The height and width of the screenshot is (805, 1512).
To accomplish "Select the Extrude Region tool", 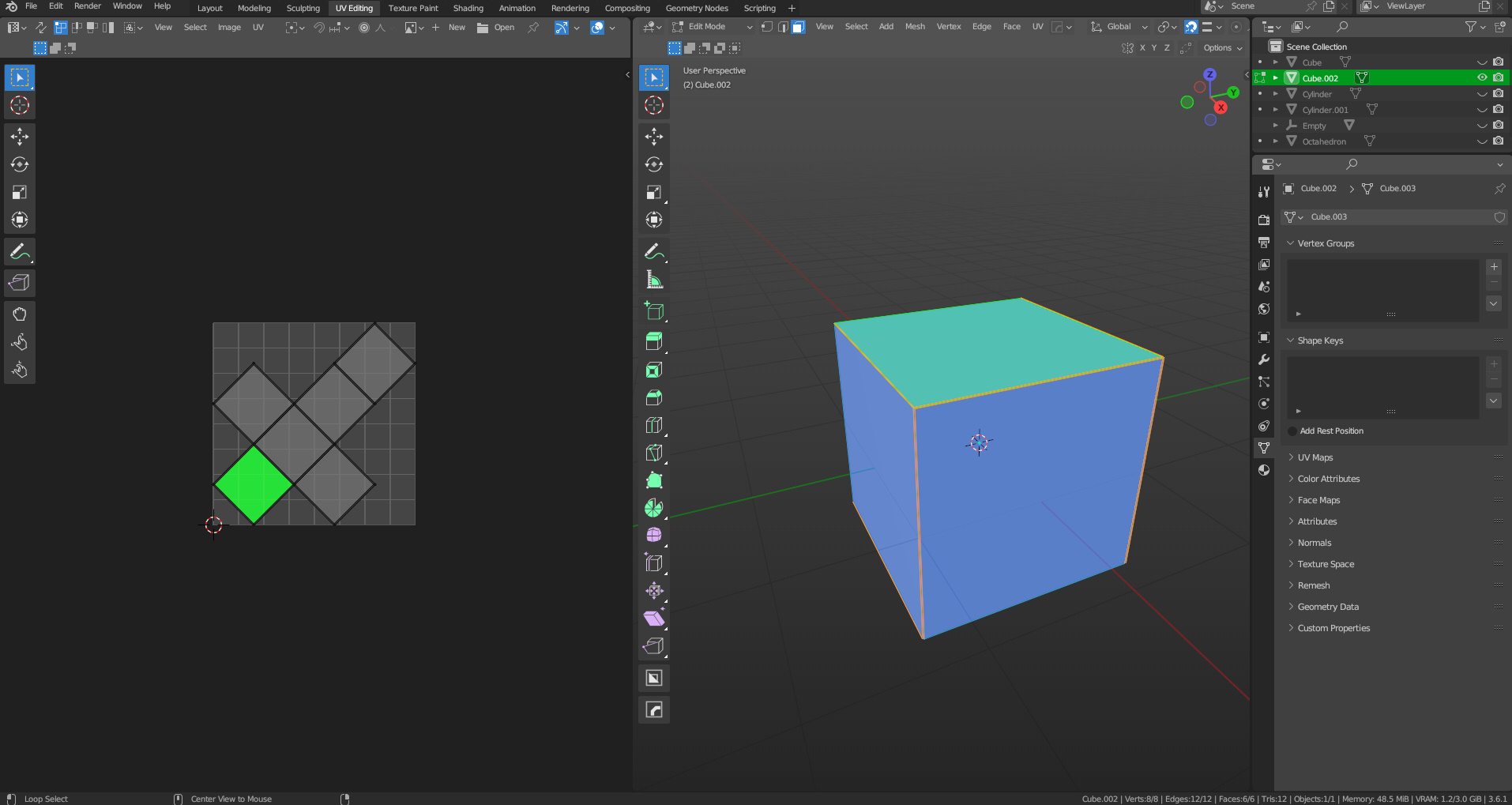I will coord(654,340).
